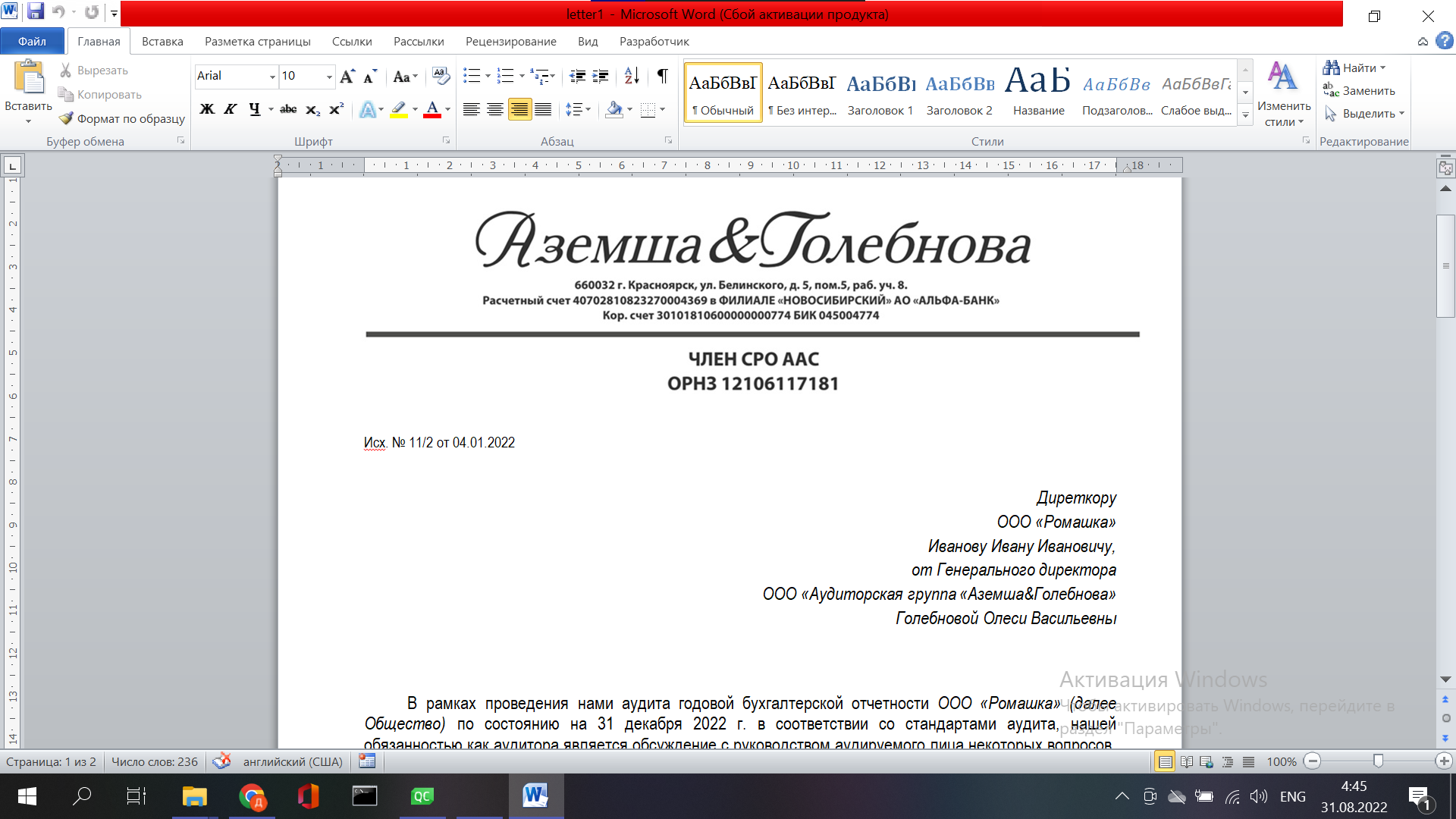Image resolution: width=1456 pixels, height=819 pixels.
Task: Open the bullet list dropdown arrow
Action: point(488,76)
